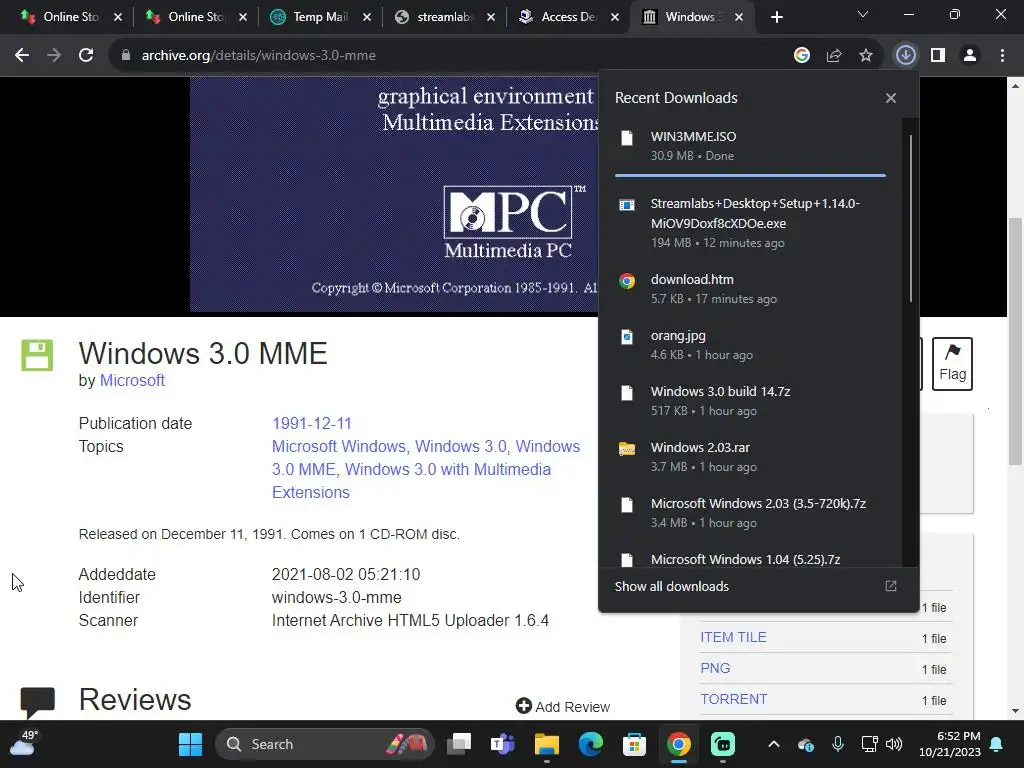
Task: Open orang.jpg download entry
Action: point(750,345)
